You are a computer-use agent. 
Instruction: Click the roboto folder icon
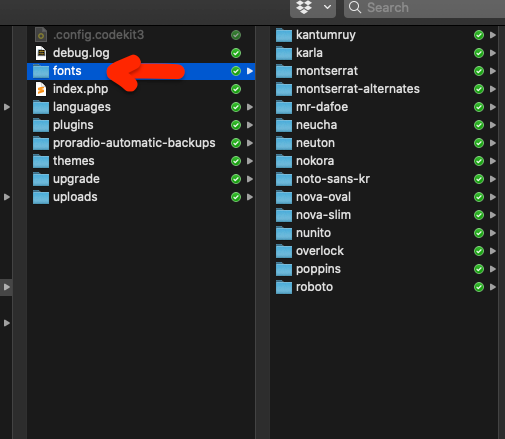[x=284, y=287]
